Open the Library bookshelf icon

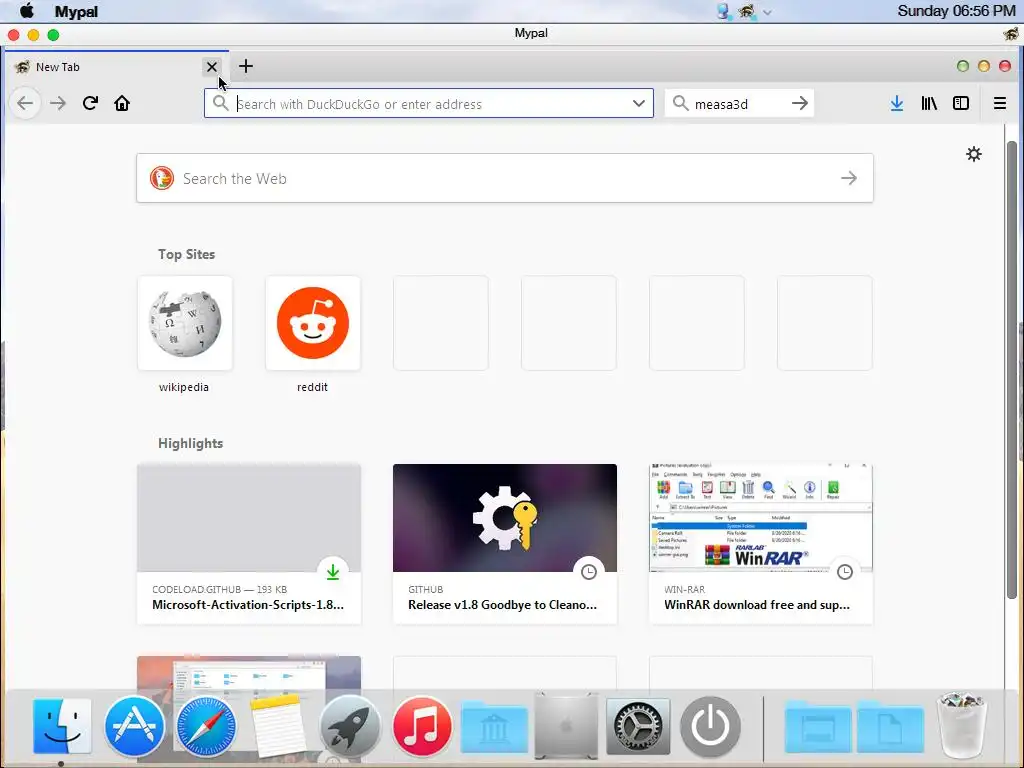[929, 103]
